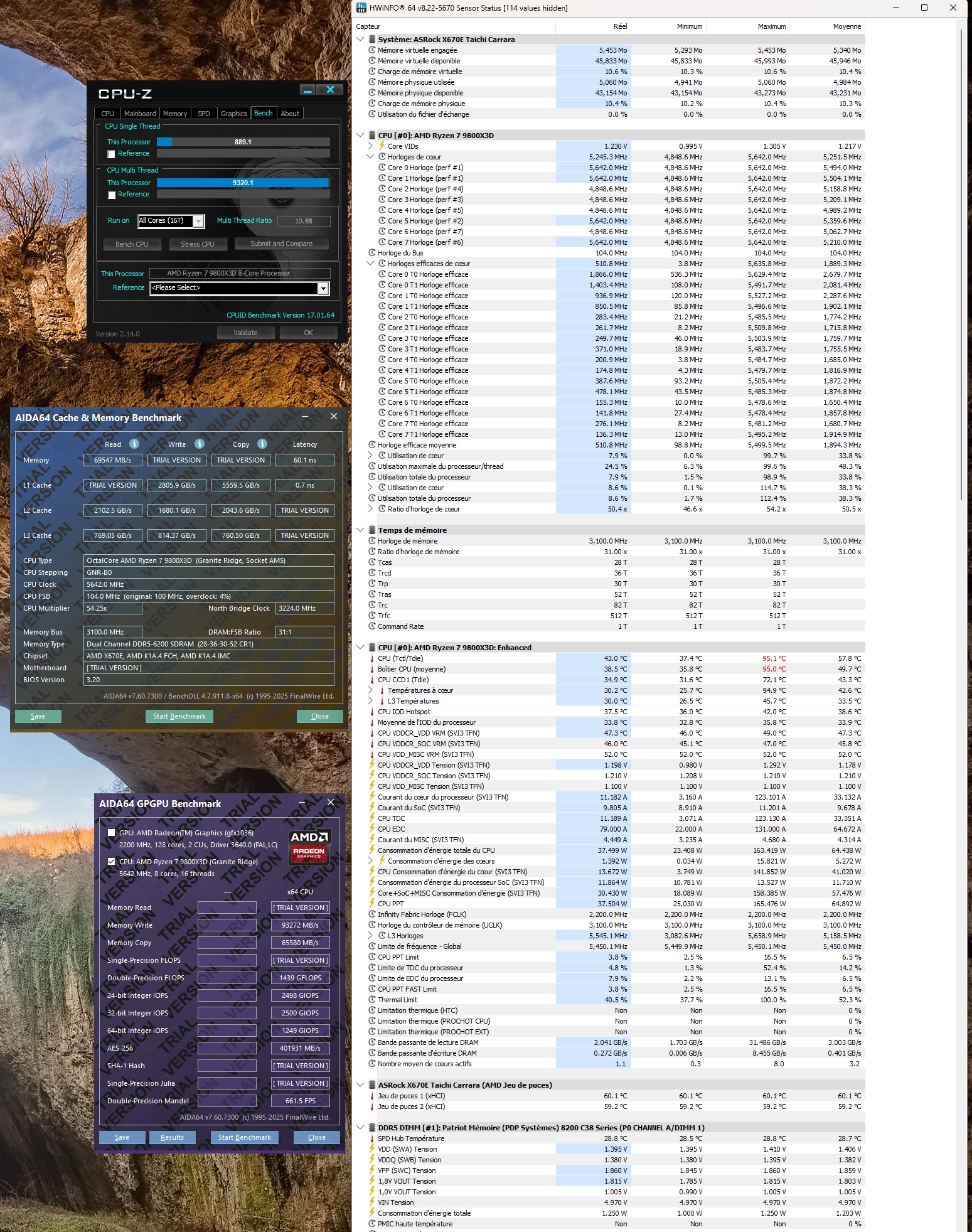Click the Core VIDs lightning bolt icon
The width and height of the screenshot is (972, 1232).
click(381, 146)
